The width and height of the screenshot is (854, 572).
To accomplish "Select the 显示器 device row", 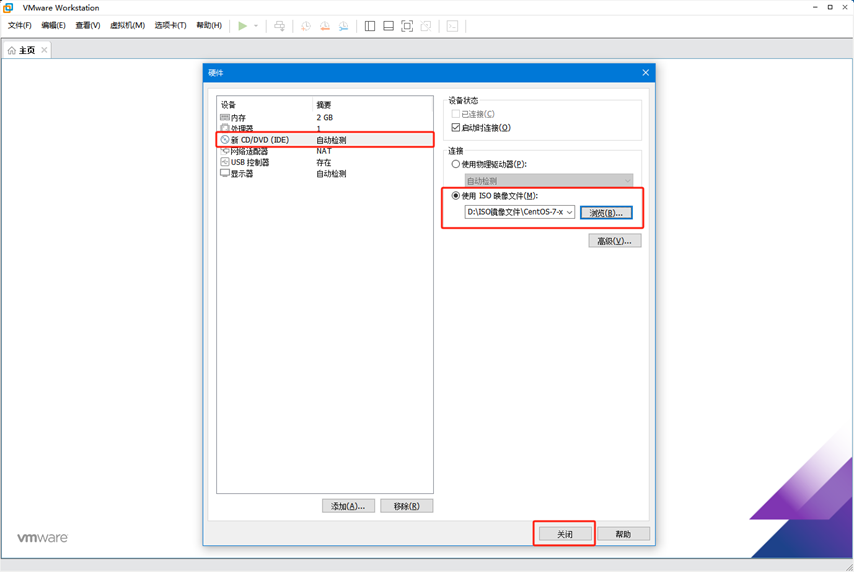I will point(325,173).
